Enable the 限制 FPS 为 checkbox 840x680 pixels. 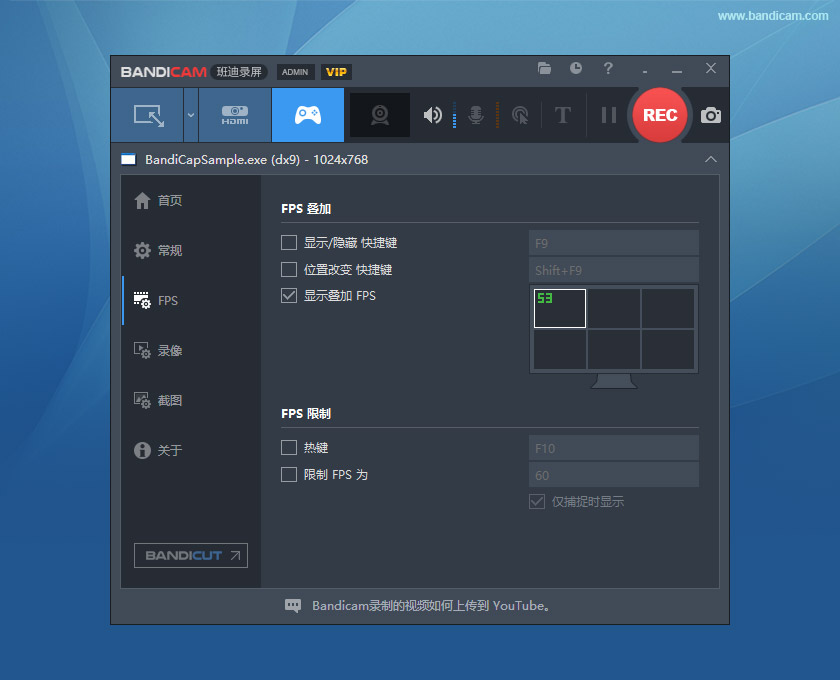click(x=289, y=475)
